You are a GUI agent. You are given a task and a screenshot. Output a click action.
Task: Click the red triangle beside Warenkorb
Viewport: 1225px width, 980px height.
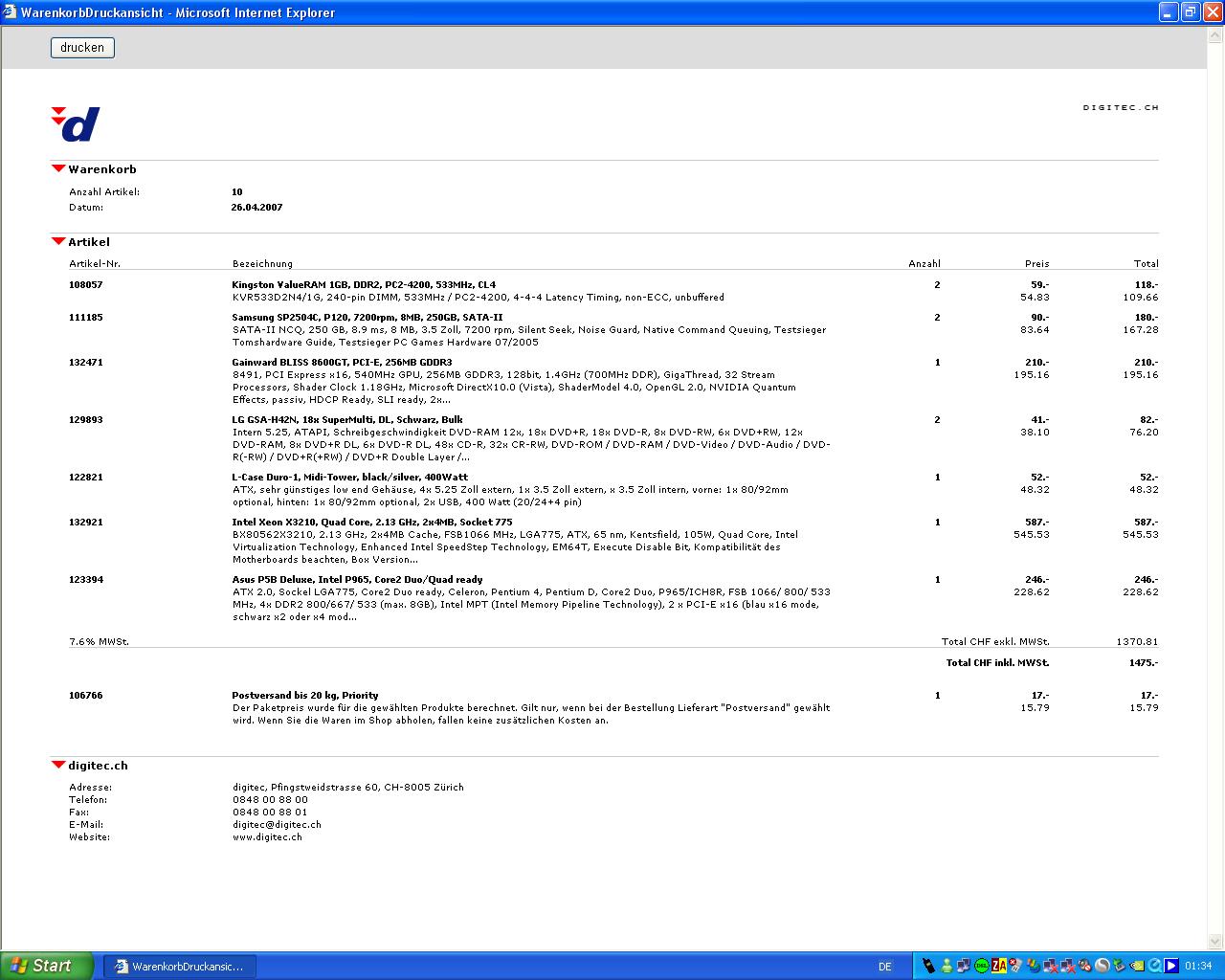coord(58,169)
